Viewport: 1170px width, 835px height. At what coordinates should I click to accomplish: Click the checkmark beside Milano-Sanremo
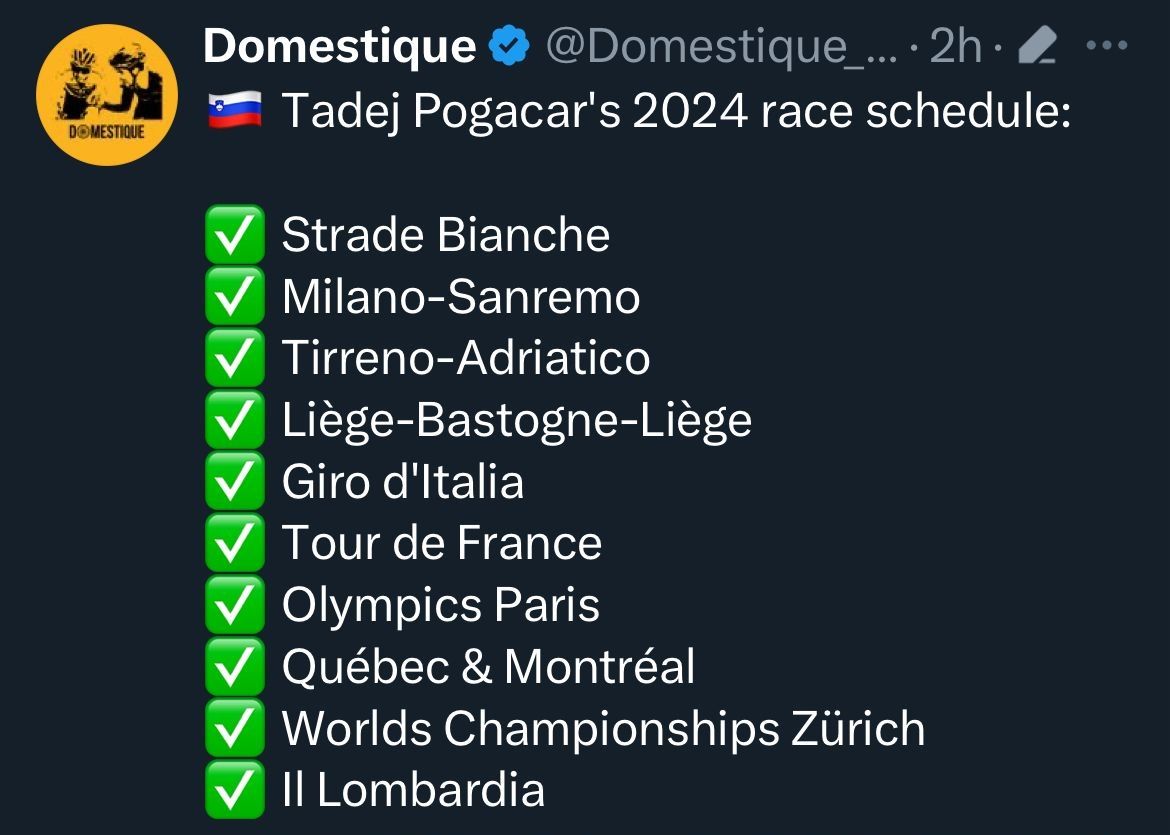pos(235,298)
